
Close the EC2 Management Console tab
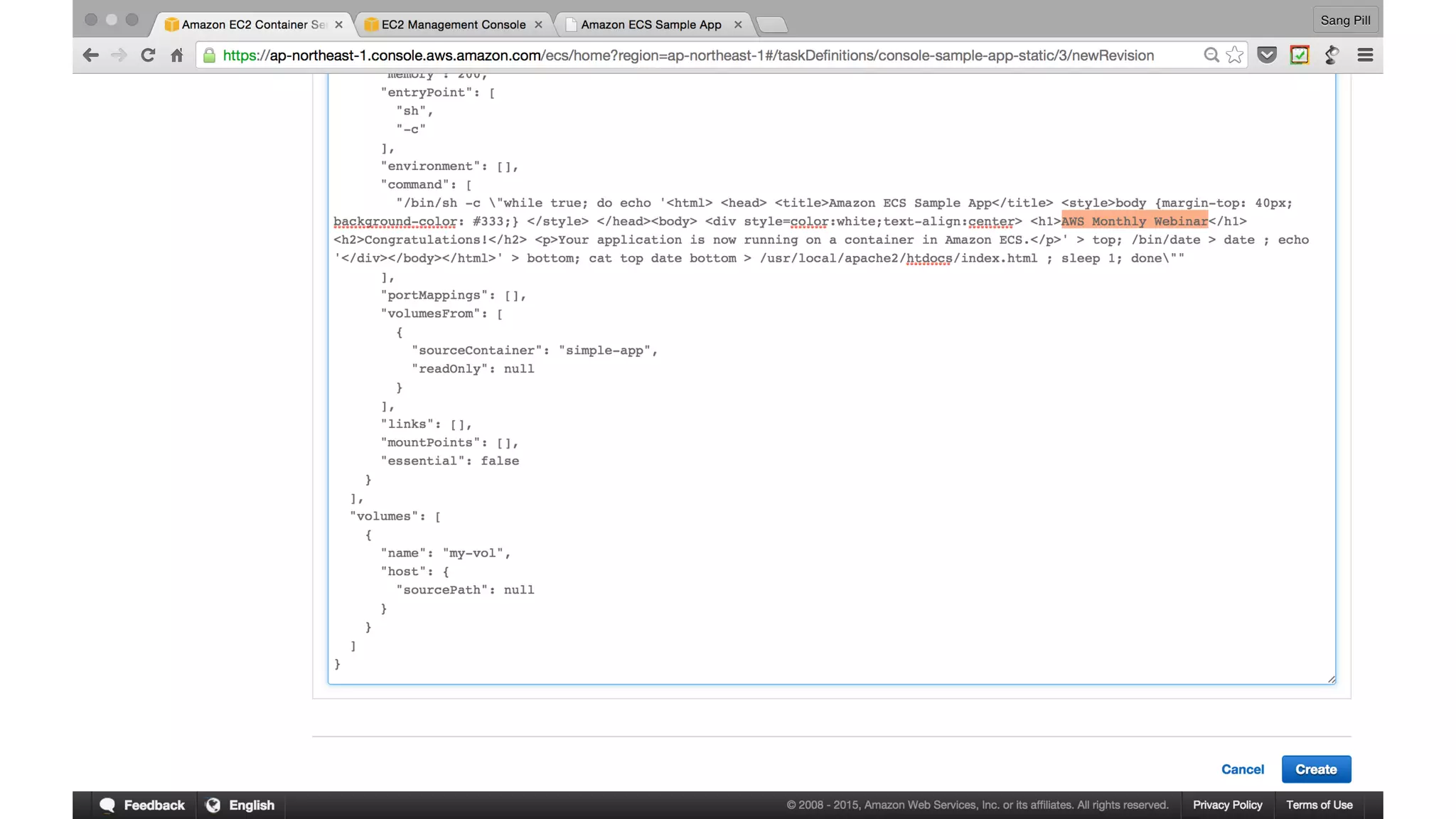[x=538, y=25]
